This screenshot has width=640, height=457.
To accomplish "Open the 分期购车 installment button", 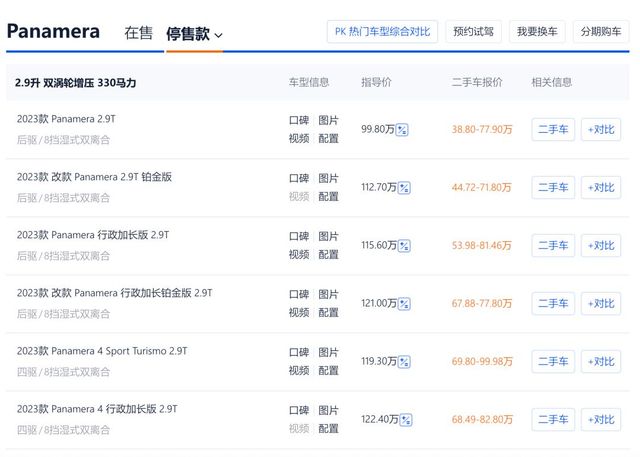I will pos(601,31).
